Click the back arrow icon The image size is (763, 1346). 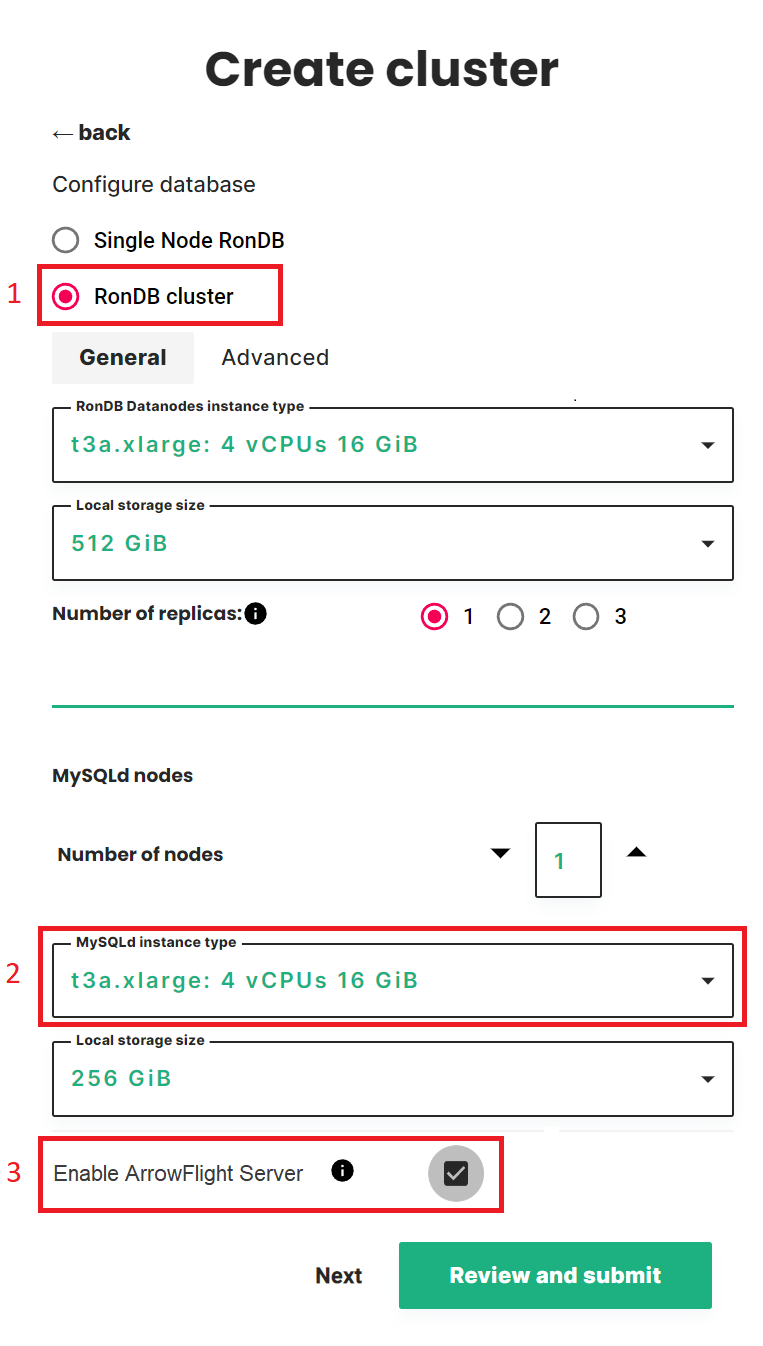(62, 131)
